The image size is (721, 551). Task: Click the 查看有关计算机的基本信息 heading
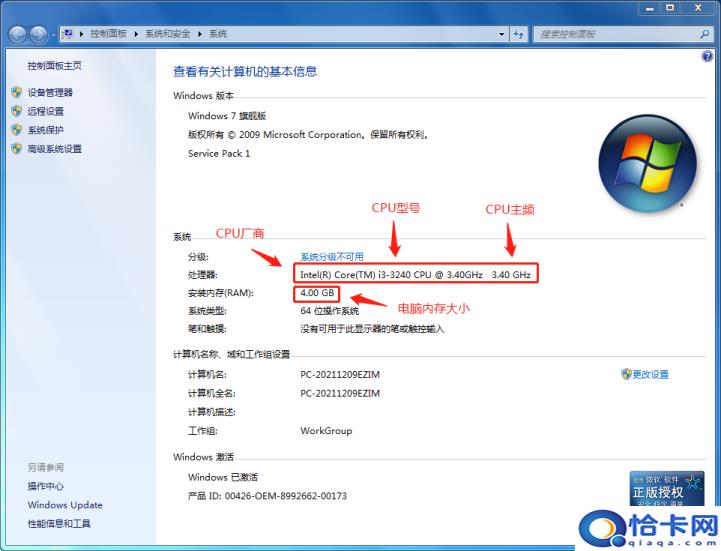pyautogui.click(x=245, y=71)
